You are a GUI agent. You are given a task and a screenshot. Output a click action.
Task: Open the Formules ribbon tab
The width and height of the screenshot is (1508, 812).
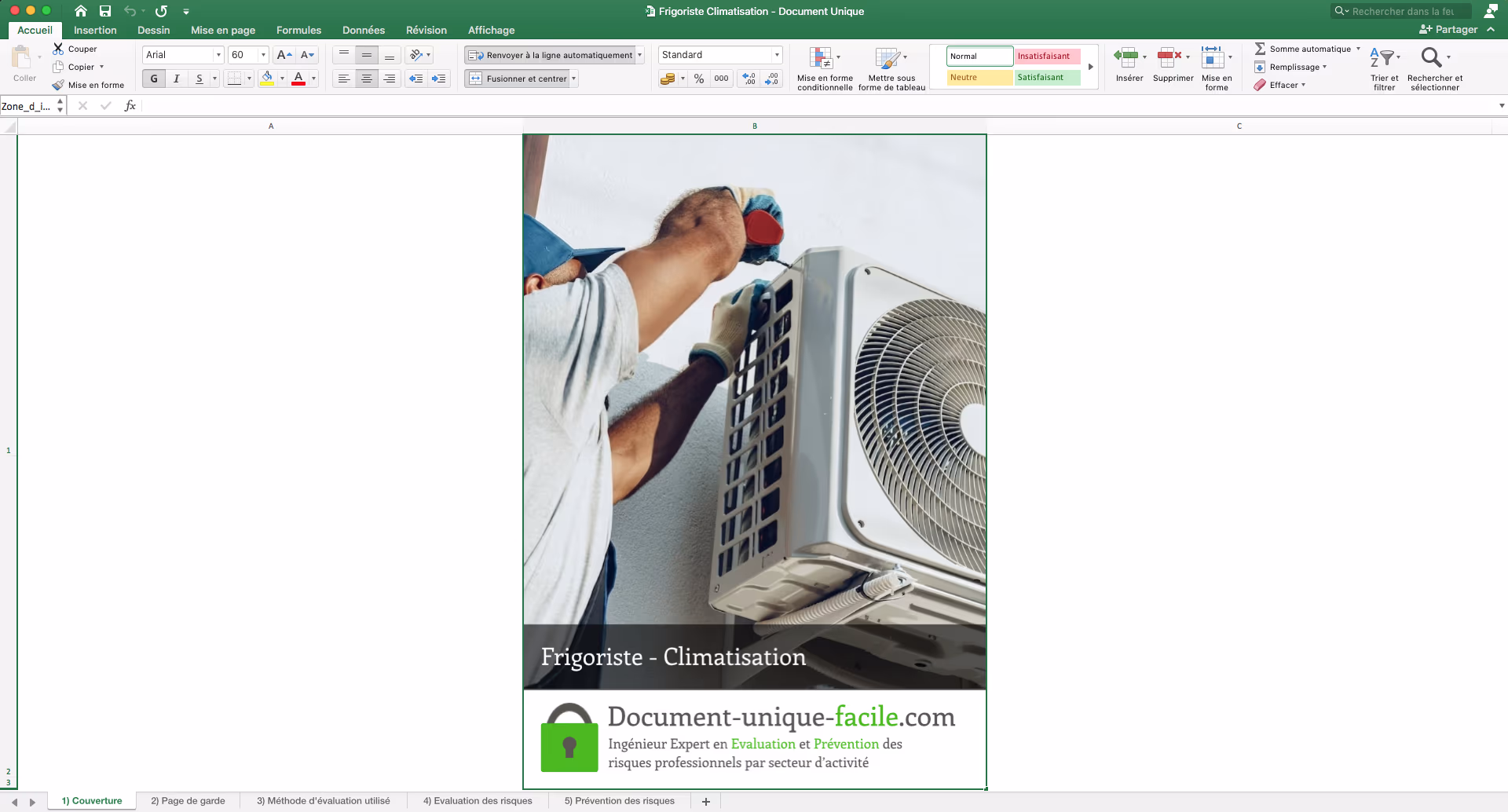coord(298,30)
